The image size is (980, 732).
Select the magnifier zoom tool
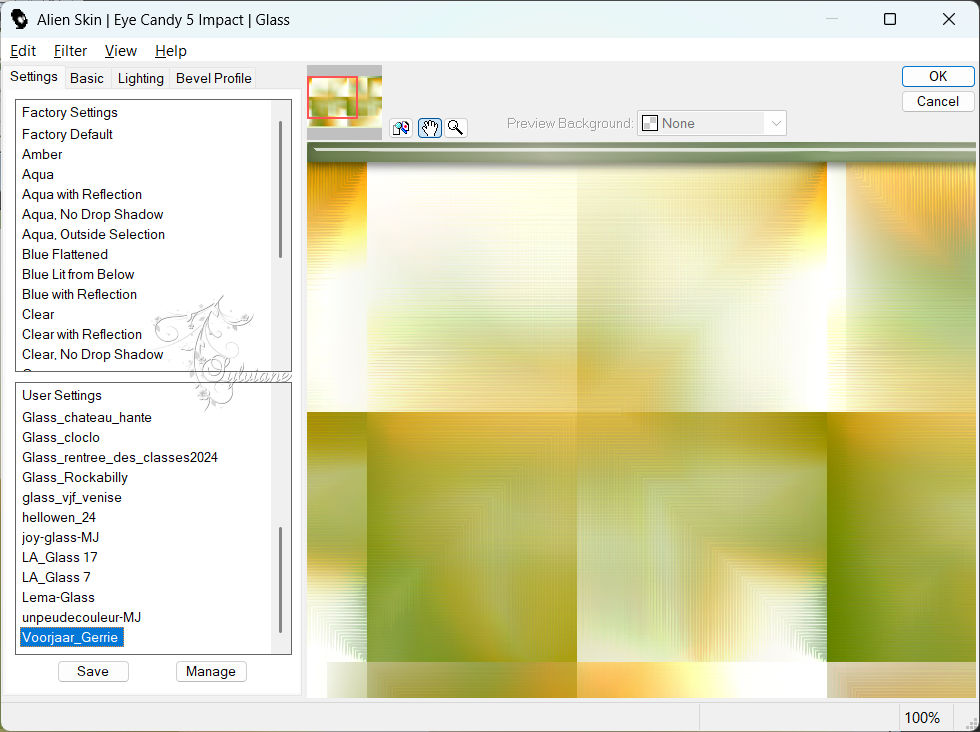coord(456,128)
